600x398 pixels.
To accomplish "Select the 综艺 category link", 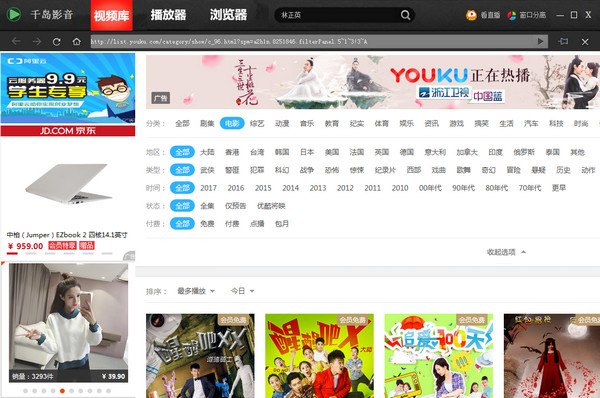I will [257, 123].
